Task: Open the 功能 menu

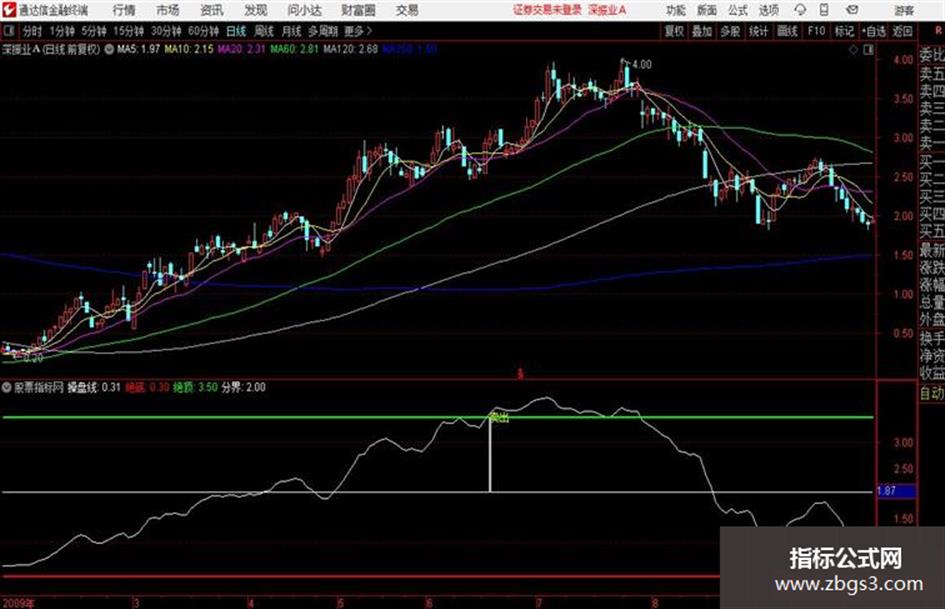Action: [x=676, y=10]
